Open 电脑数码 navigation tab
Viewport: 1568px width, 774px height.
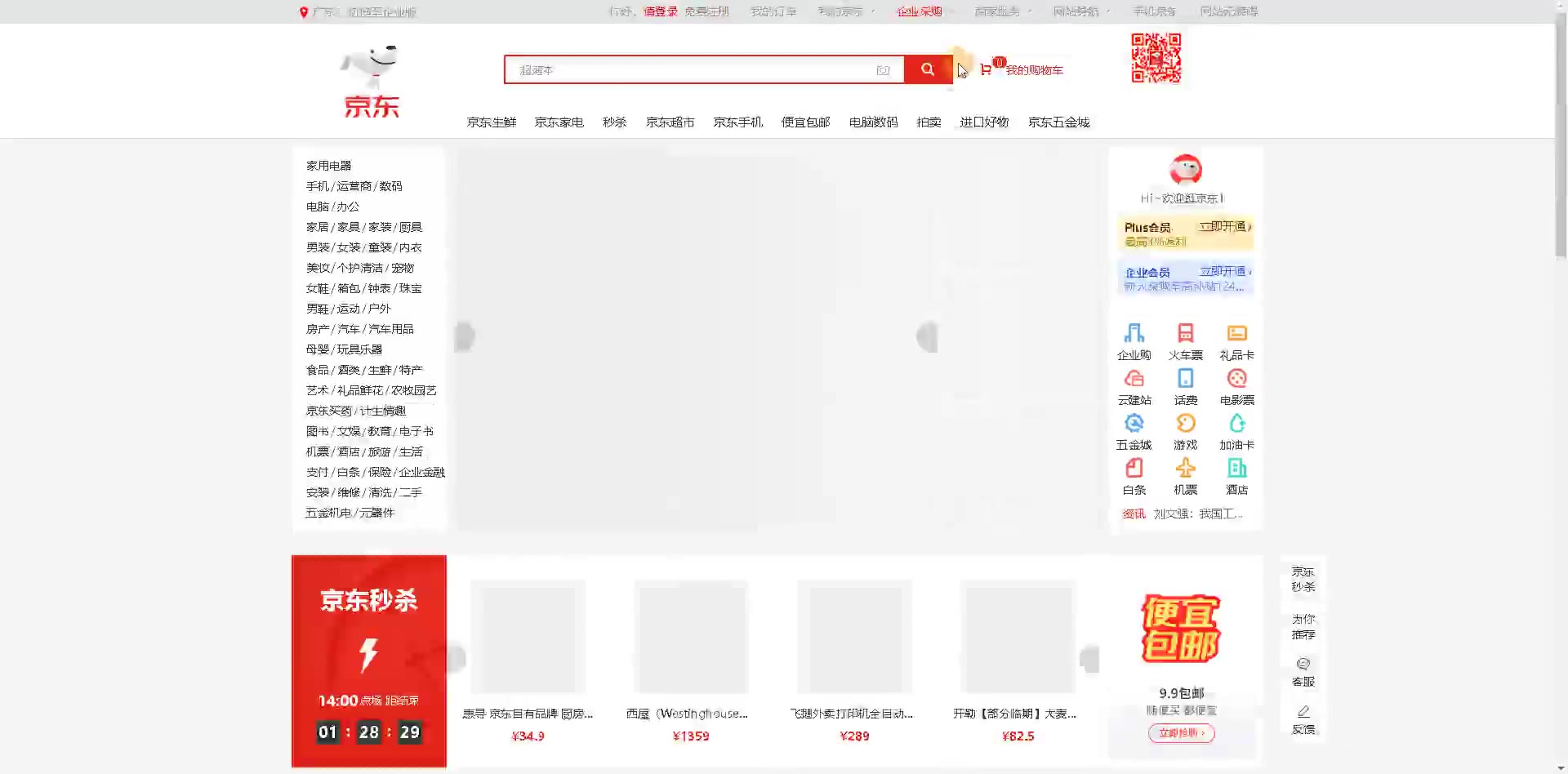[874, 122]
